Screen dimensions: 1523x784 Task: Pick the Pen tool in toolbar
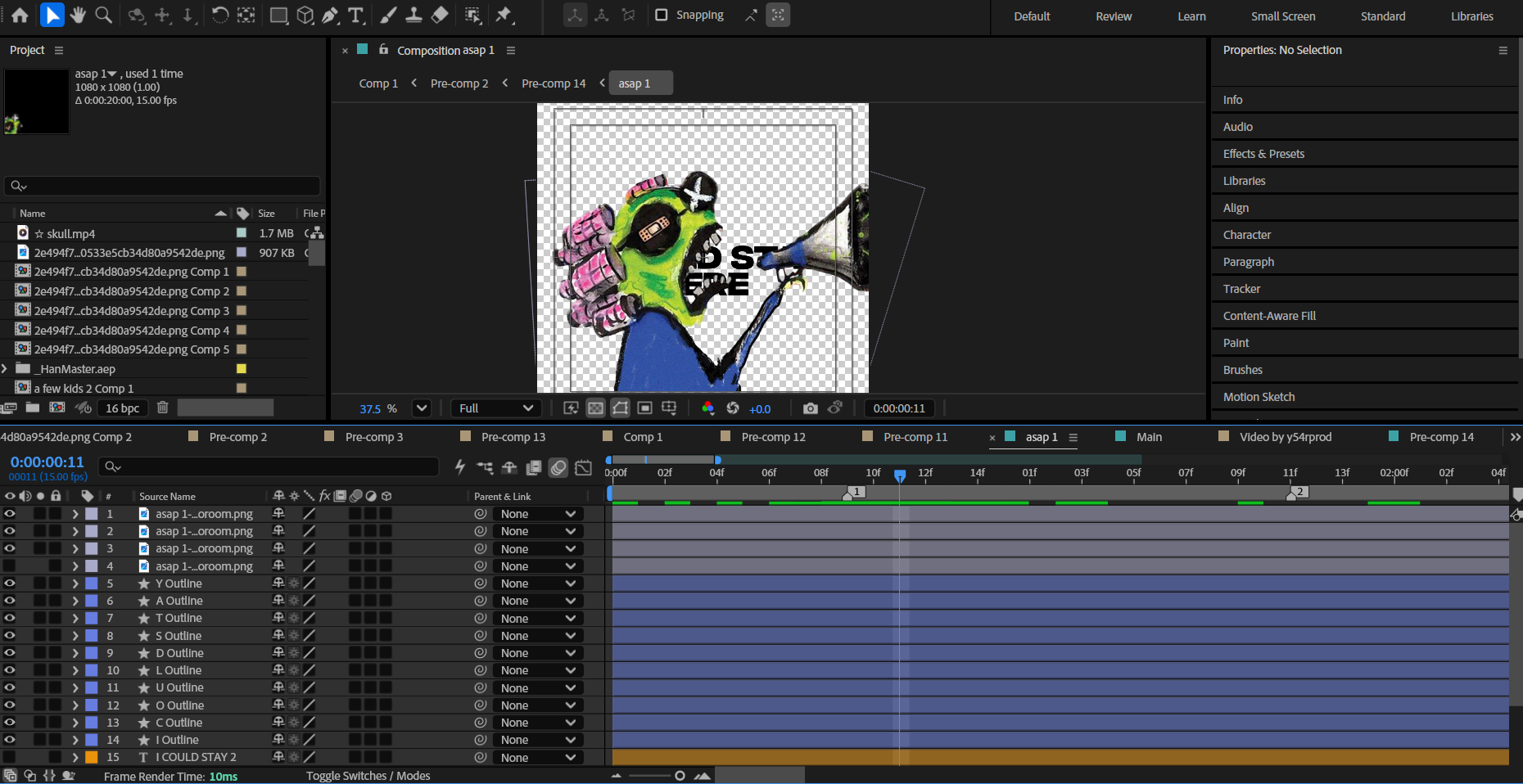tap(330, 15)
